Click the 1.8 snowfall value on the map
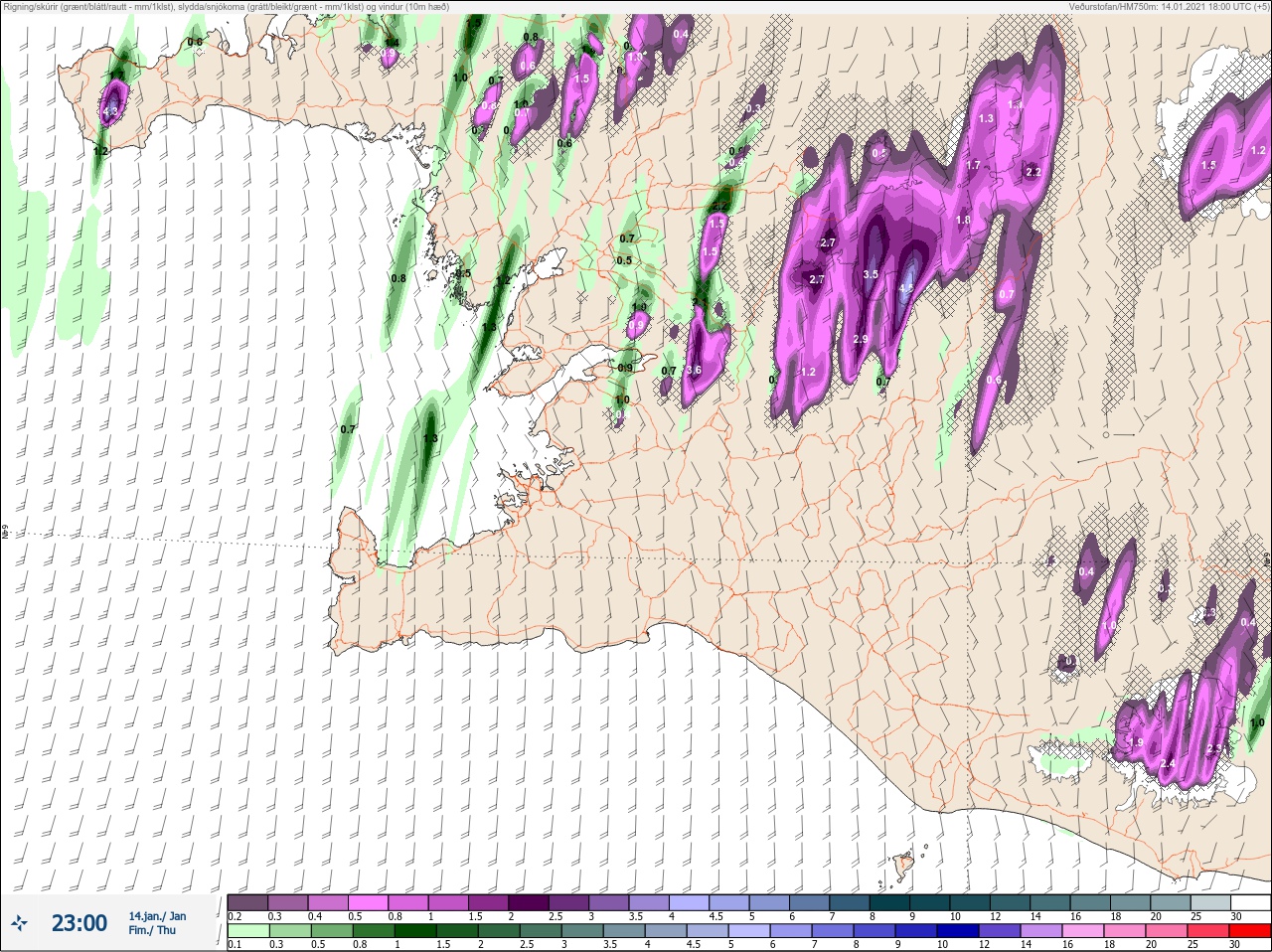This screenshot has height=952, width=1272. tap(963, 221)
